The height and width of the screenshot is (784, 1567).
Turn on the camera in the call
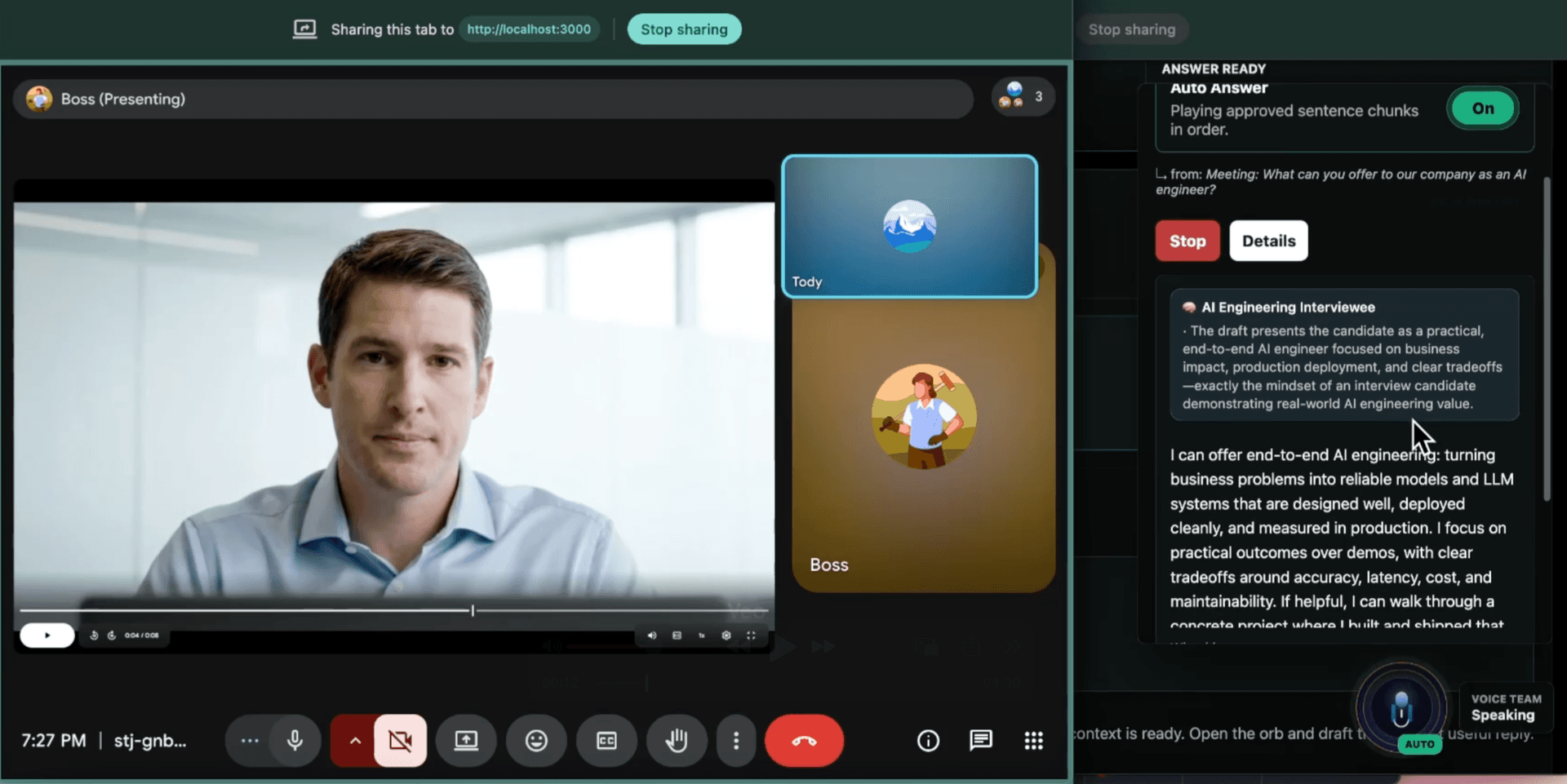tap(400, 741)
